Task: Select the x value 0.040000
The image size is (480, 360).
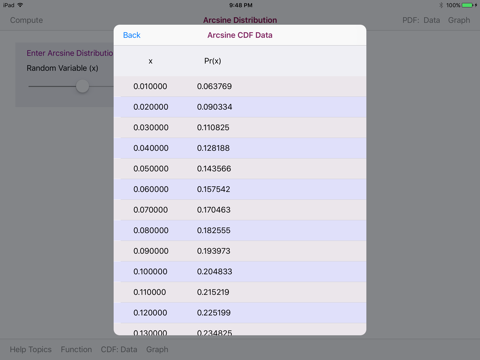Action: (151, 148)
